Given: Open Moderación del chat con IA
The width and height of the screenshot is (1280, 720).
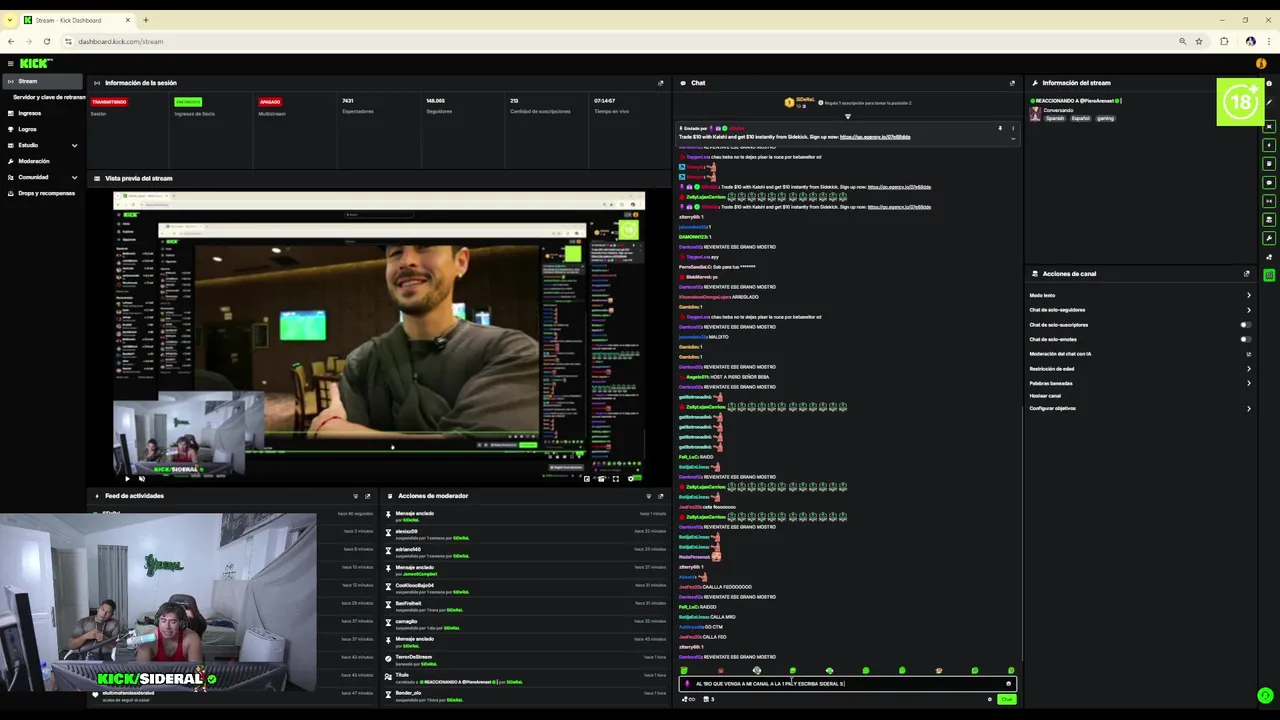Looking at the screenshot, I should coord(1139,354).
